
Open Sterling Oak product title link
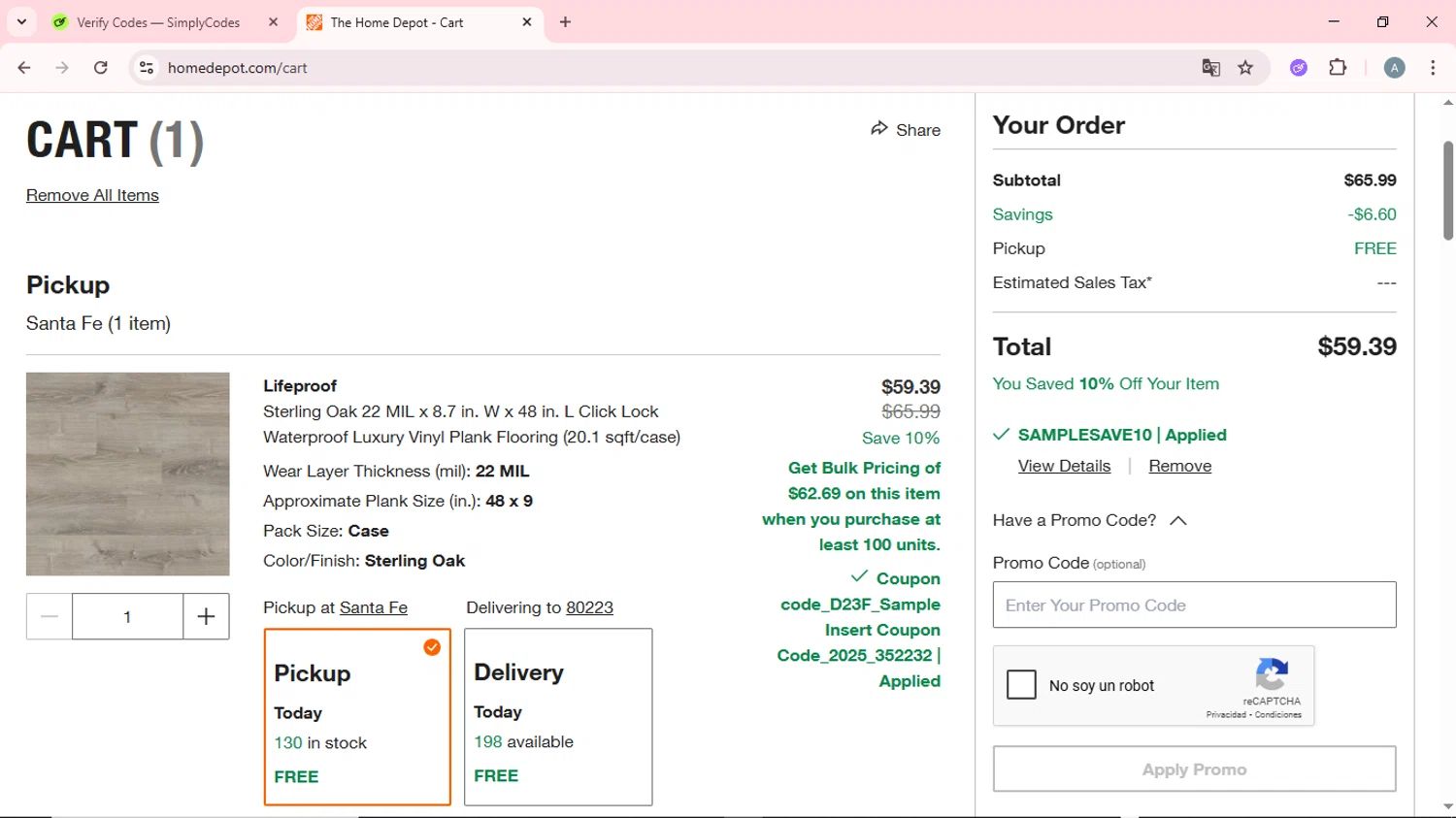pyautogui.click(x=472, y=424)
